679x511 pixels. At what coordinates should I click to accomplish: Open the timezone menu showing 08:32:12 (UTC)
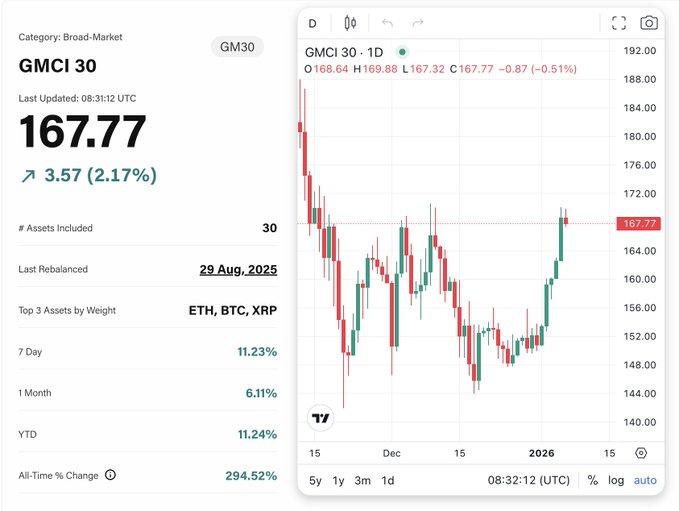click(528, 480)
